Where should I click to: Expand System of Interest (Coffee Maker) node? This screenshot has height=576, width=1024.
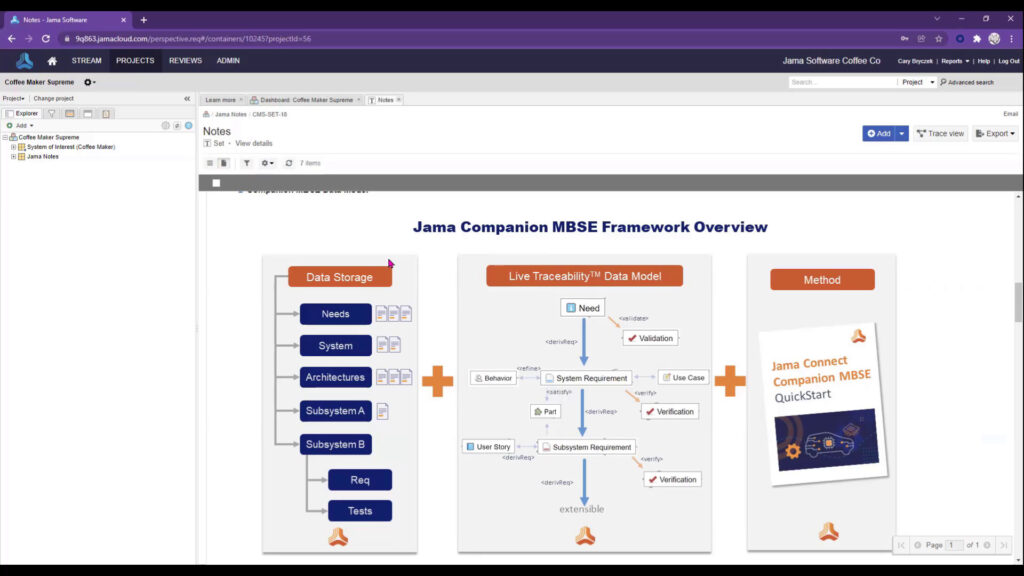tap(13, 147)
